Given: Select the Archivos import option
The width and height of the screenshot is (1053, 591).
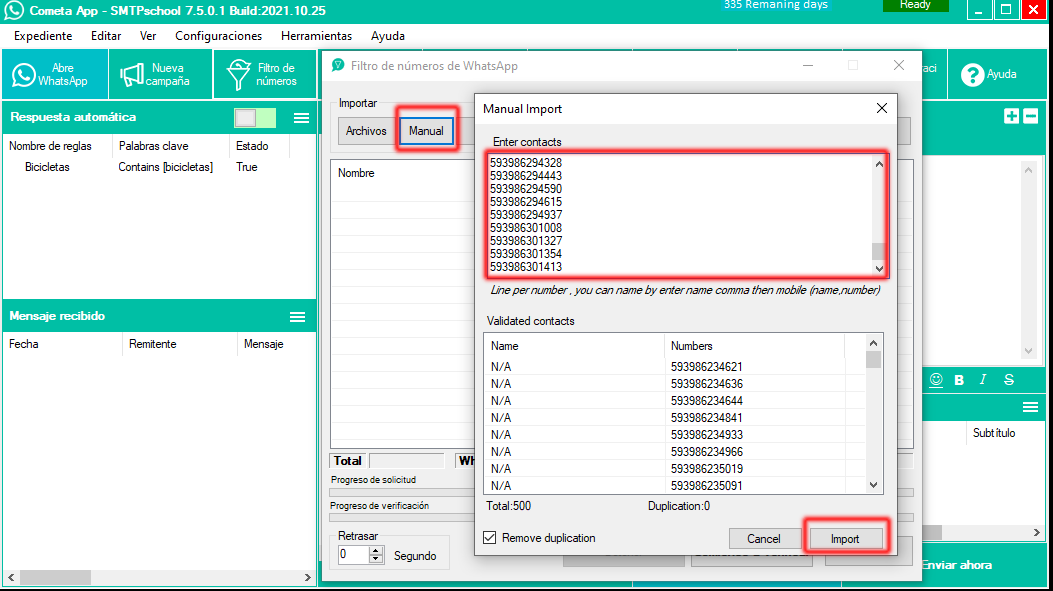Looking at the screenshot, I should pyautogui.click(x=366, y=131).
